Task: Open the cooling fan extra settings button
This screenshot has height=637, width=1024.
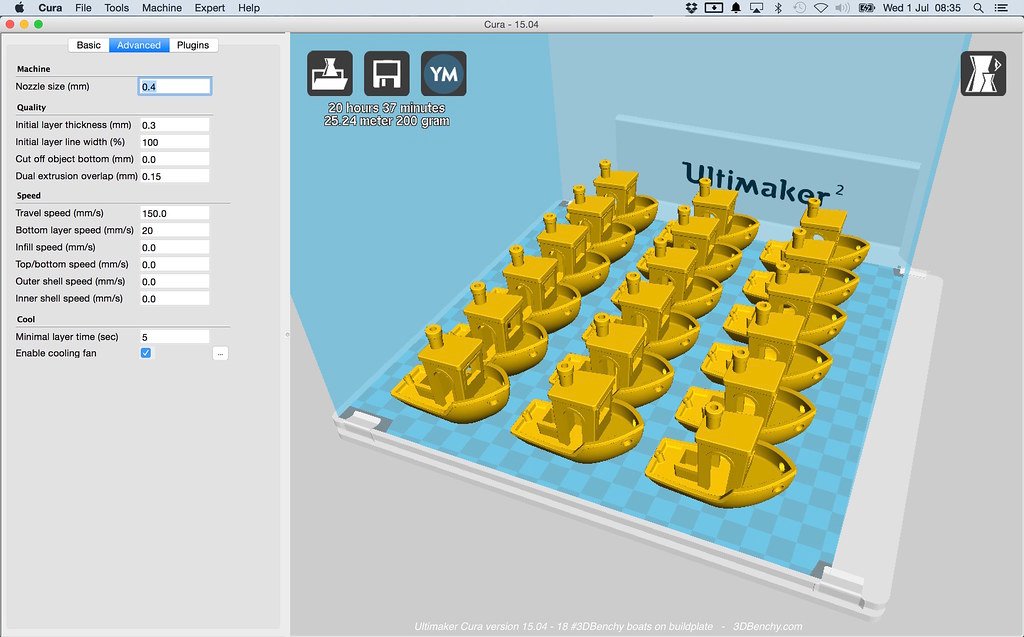Action: (220, 353)
